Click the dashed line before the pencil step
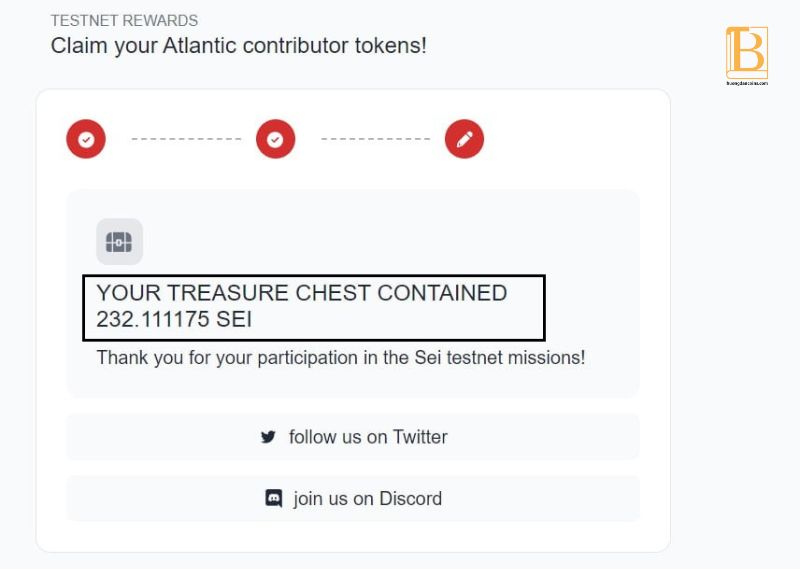This screenshot has width=800, height=569. [x=376, y=139]
